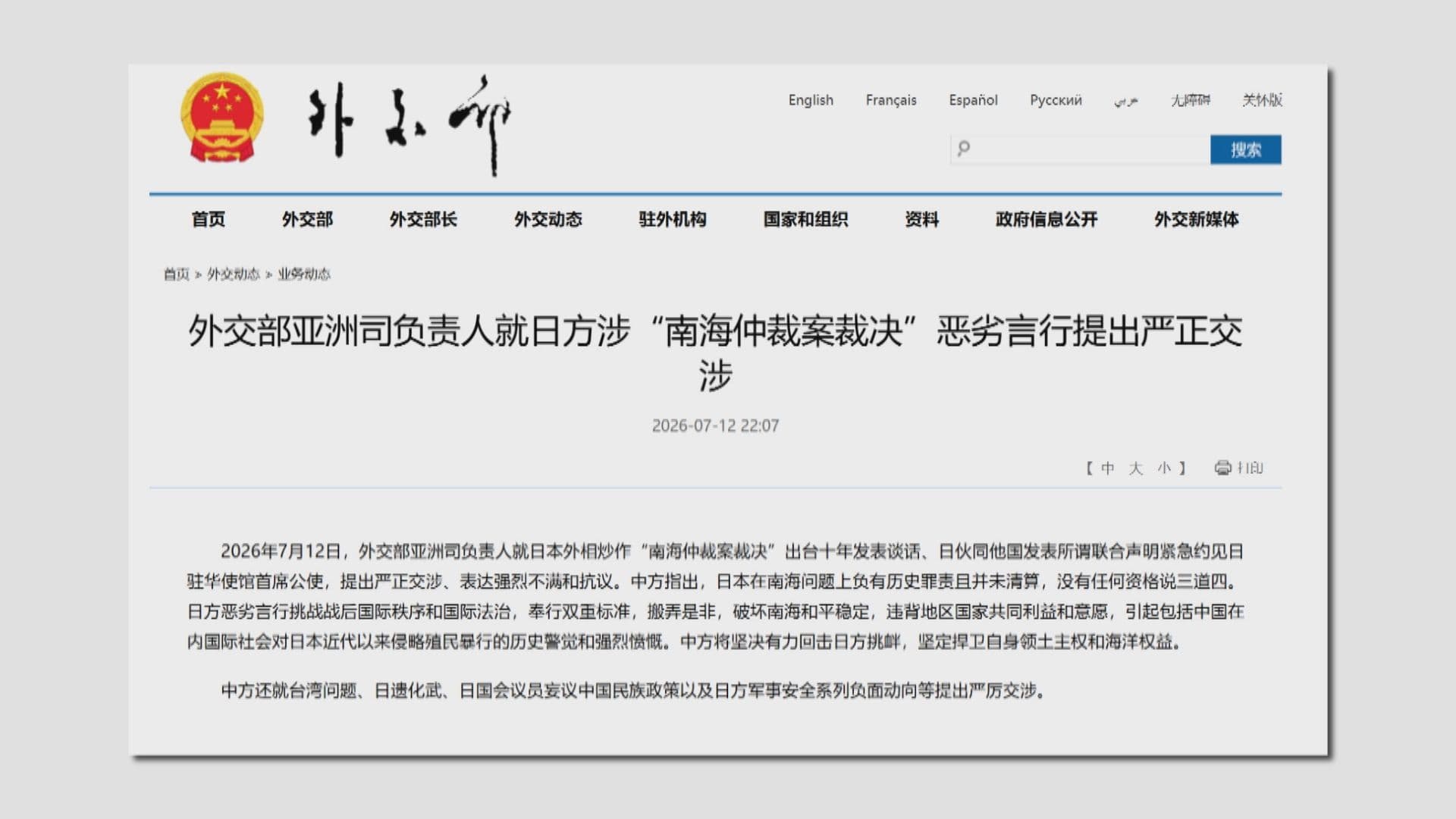Open the 外交动态 navigation menu item
The image size is (1456, 819).
548,219
